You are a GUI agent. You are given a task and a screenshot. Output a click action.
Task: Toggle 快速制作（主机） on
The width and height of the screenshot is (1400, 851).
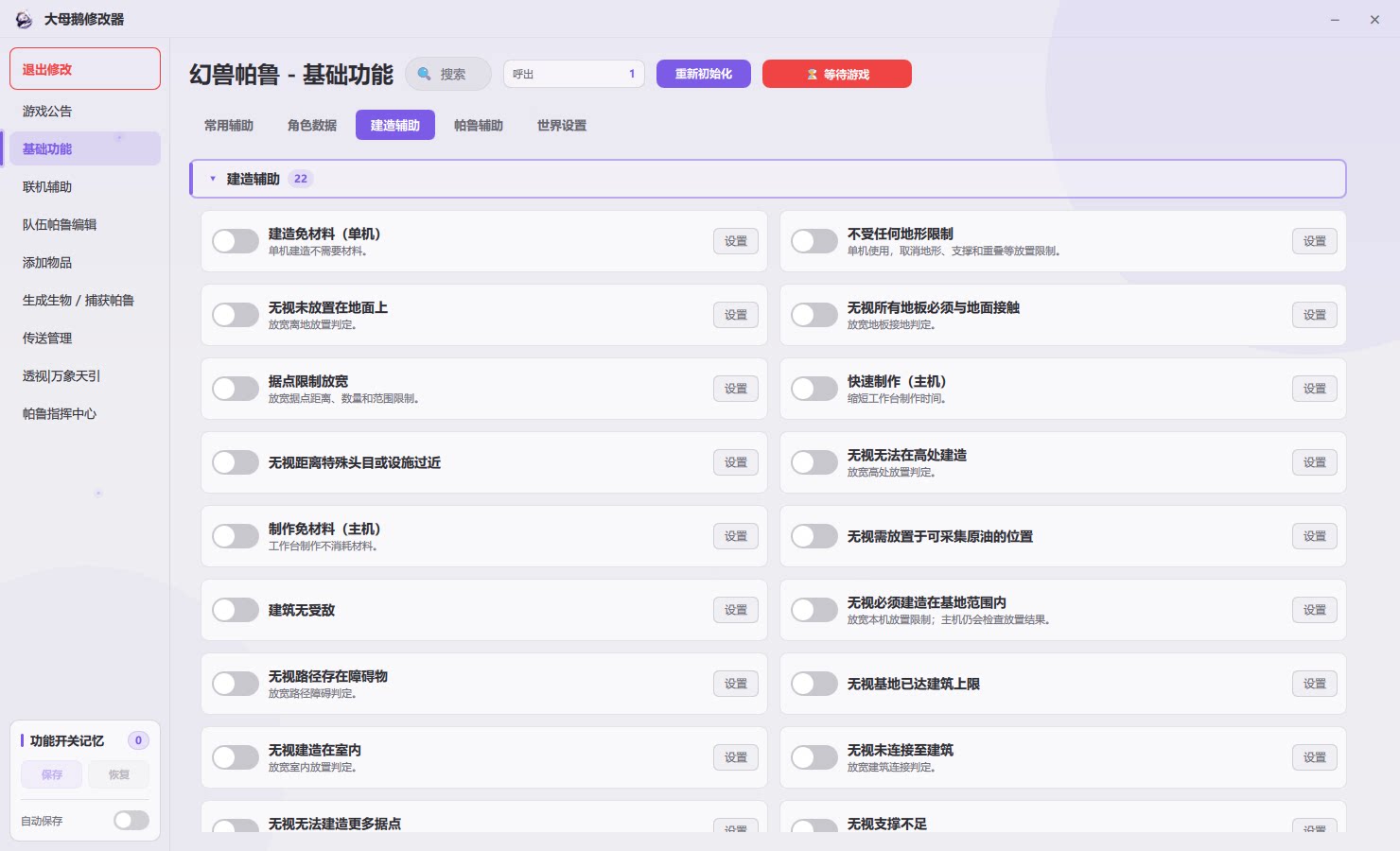(x=814, y=389)
